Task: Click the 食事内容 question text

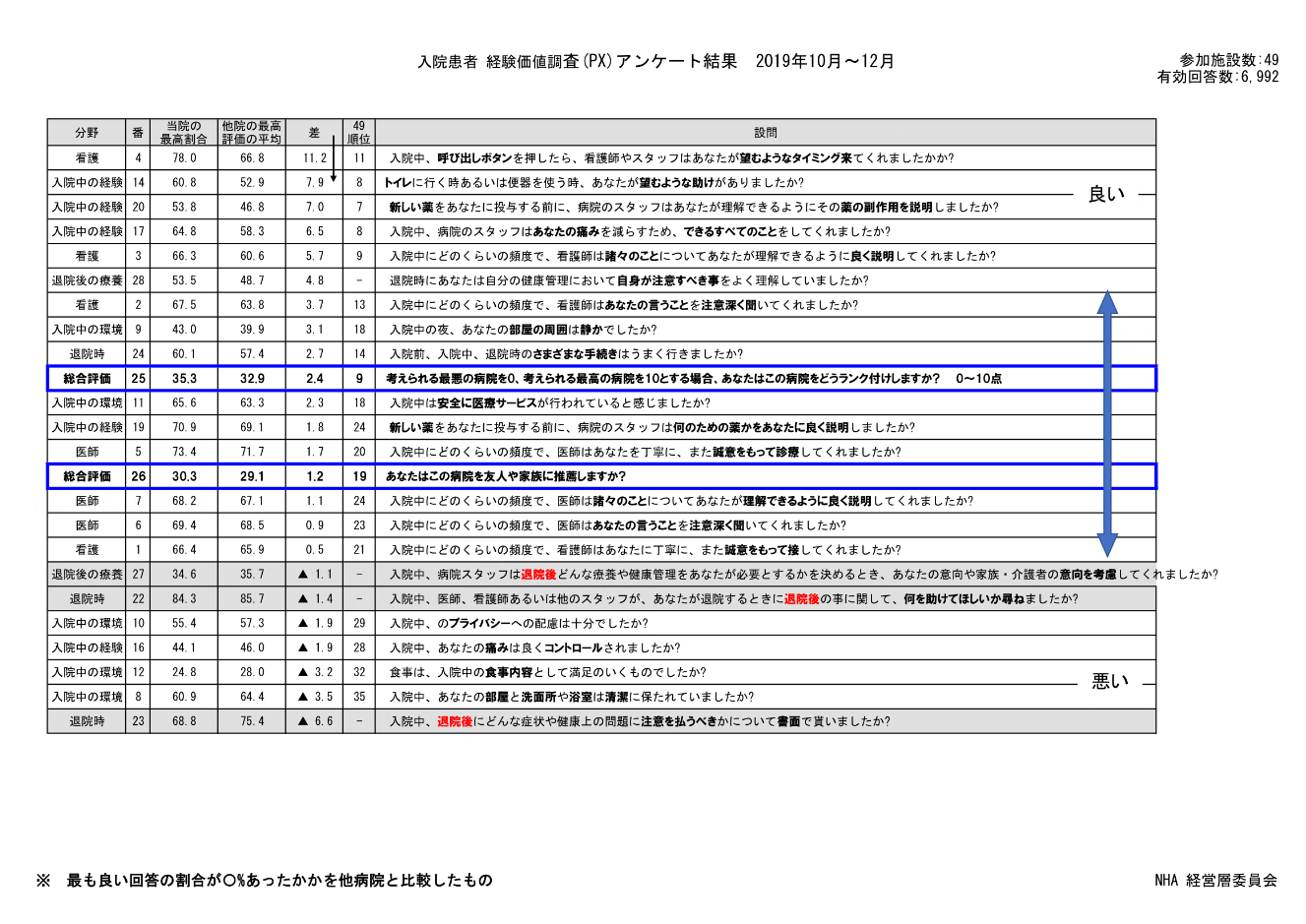Action: pos(547,673)
